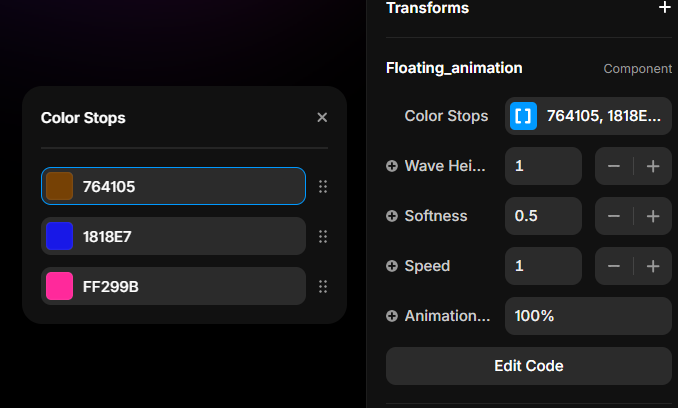This screenshot has width=678, height=408.
Task: Add a new transform with plus icon
Action: 664,8
